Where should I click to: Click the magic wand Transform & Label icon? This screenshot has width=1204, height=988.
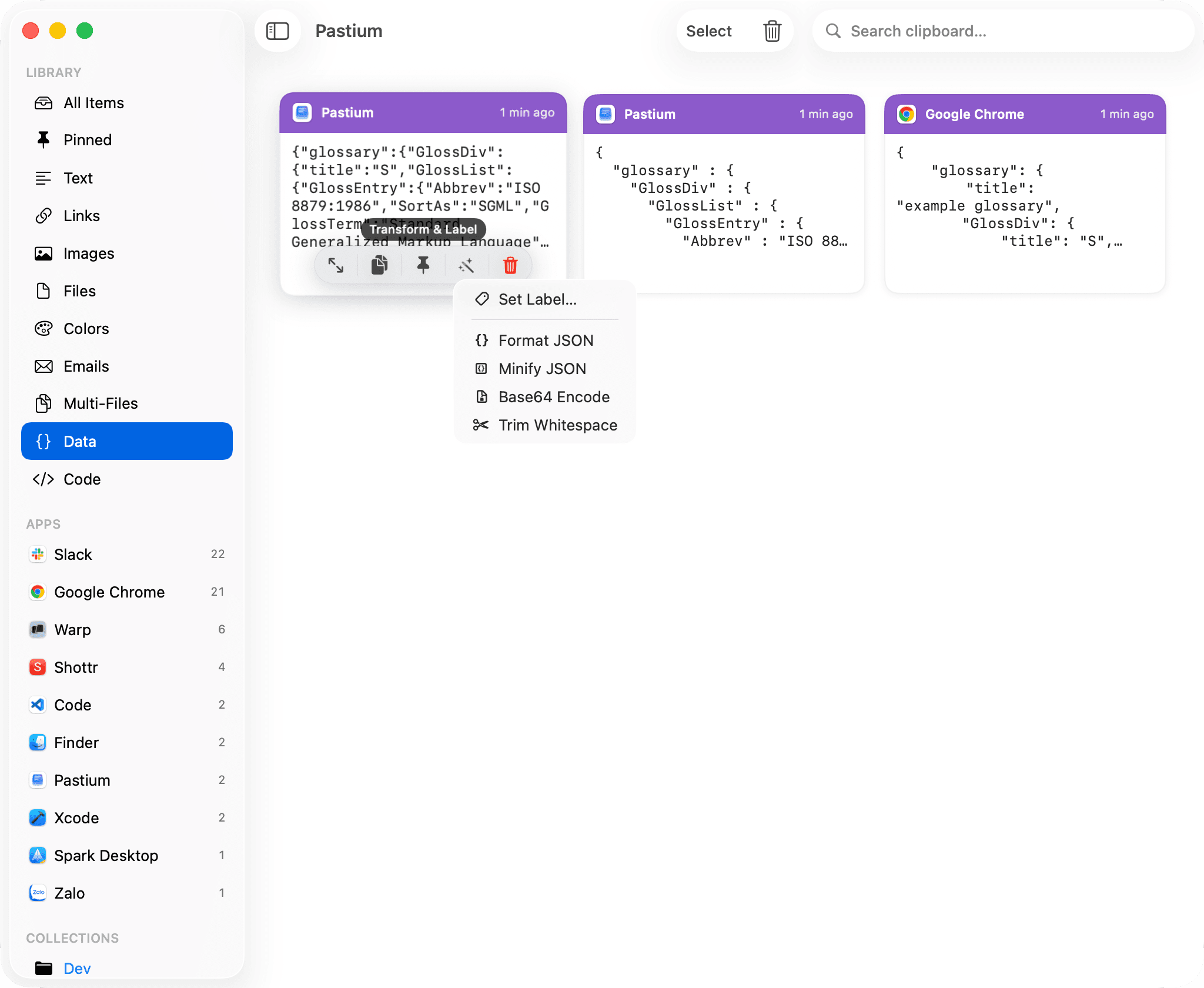pyautogui.click(x=467, y=265)
